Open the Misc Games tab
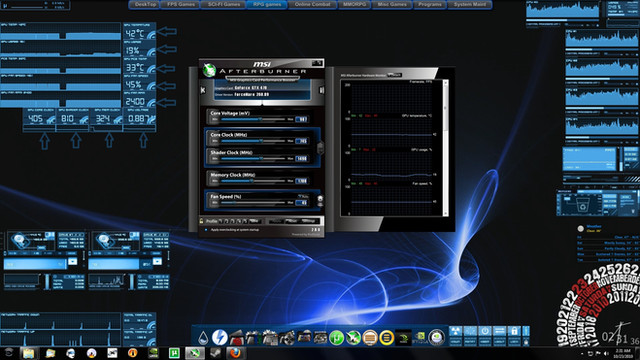Image resolution: width=640 pixels, height=360 pixels. click(392, 4)
